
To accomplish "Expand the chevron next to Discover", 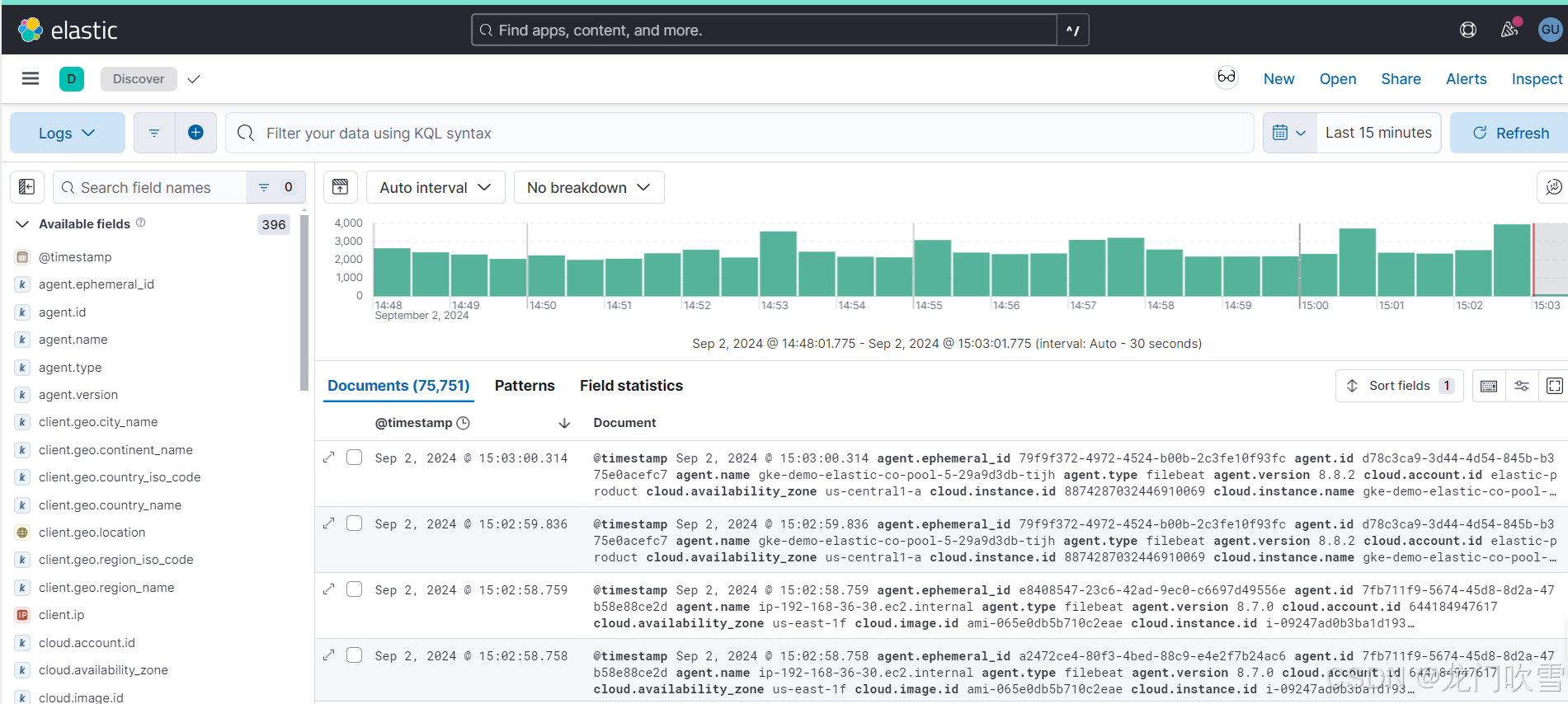I will coord(194,79).
